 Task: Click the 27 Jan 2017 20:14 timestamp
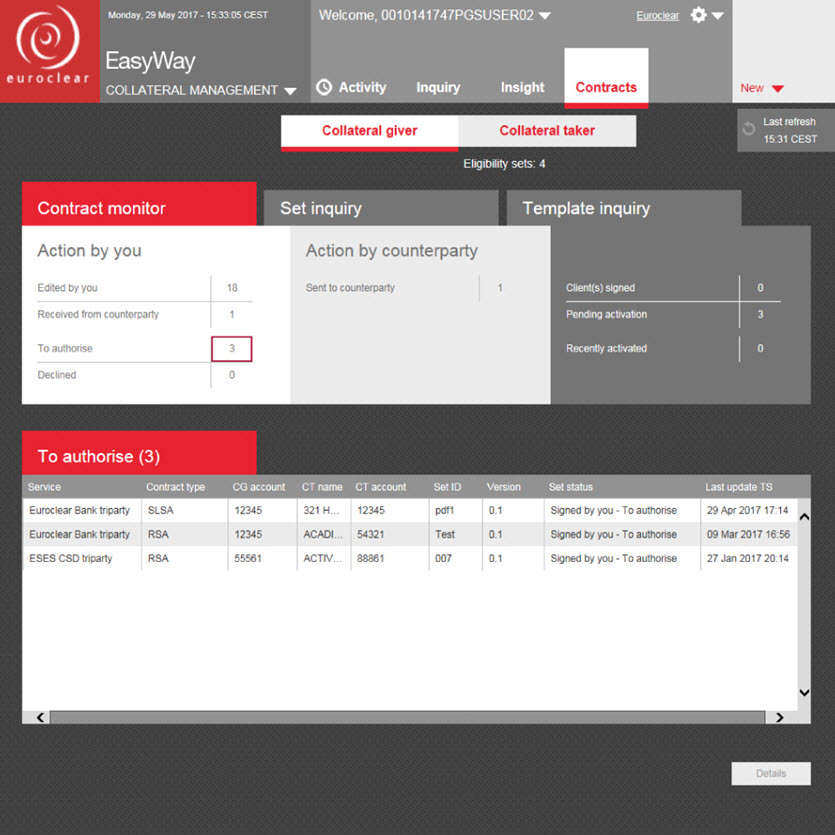tap(748, 558)
